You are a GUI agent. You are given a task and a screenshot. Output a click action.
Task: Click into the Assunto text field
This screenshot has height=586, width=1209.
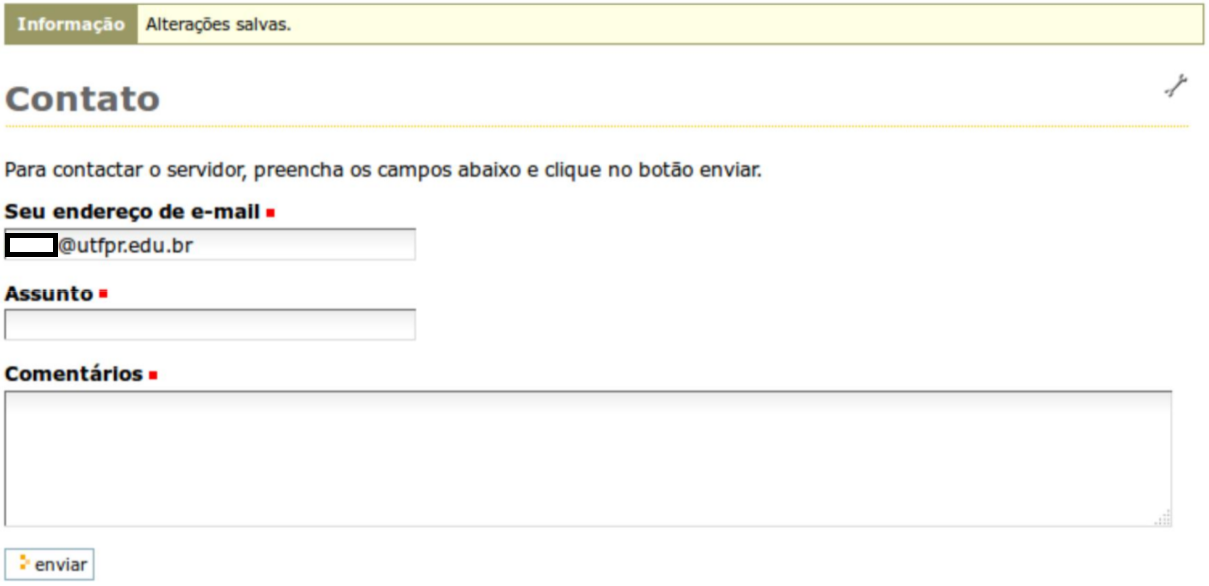(210, 325)
